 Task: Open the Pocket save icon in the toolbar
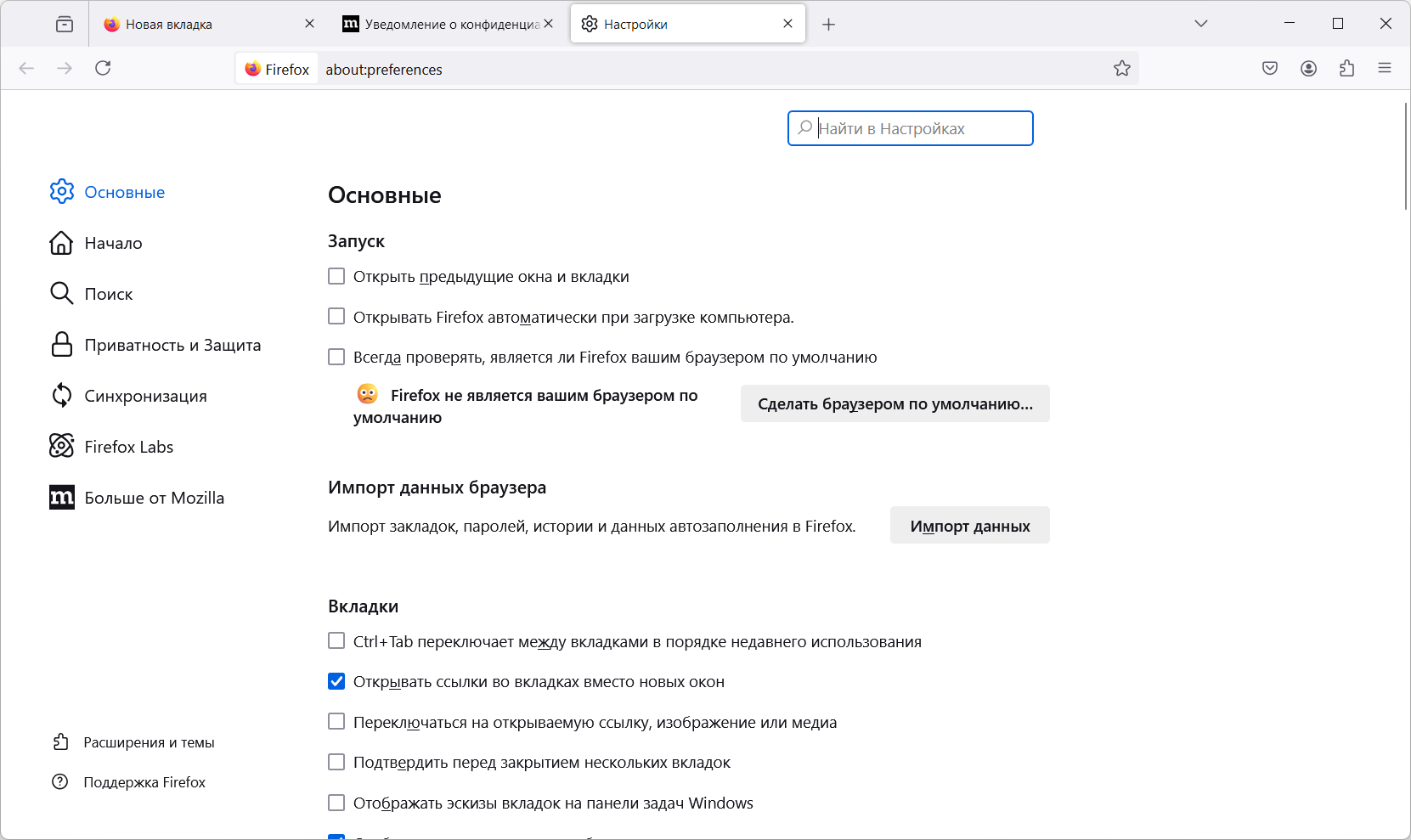click(x=1270, y=69)
